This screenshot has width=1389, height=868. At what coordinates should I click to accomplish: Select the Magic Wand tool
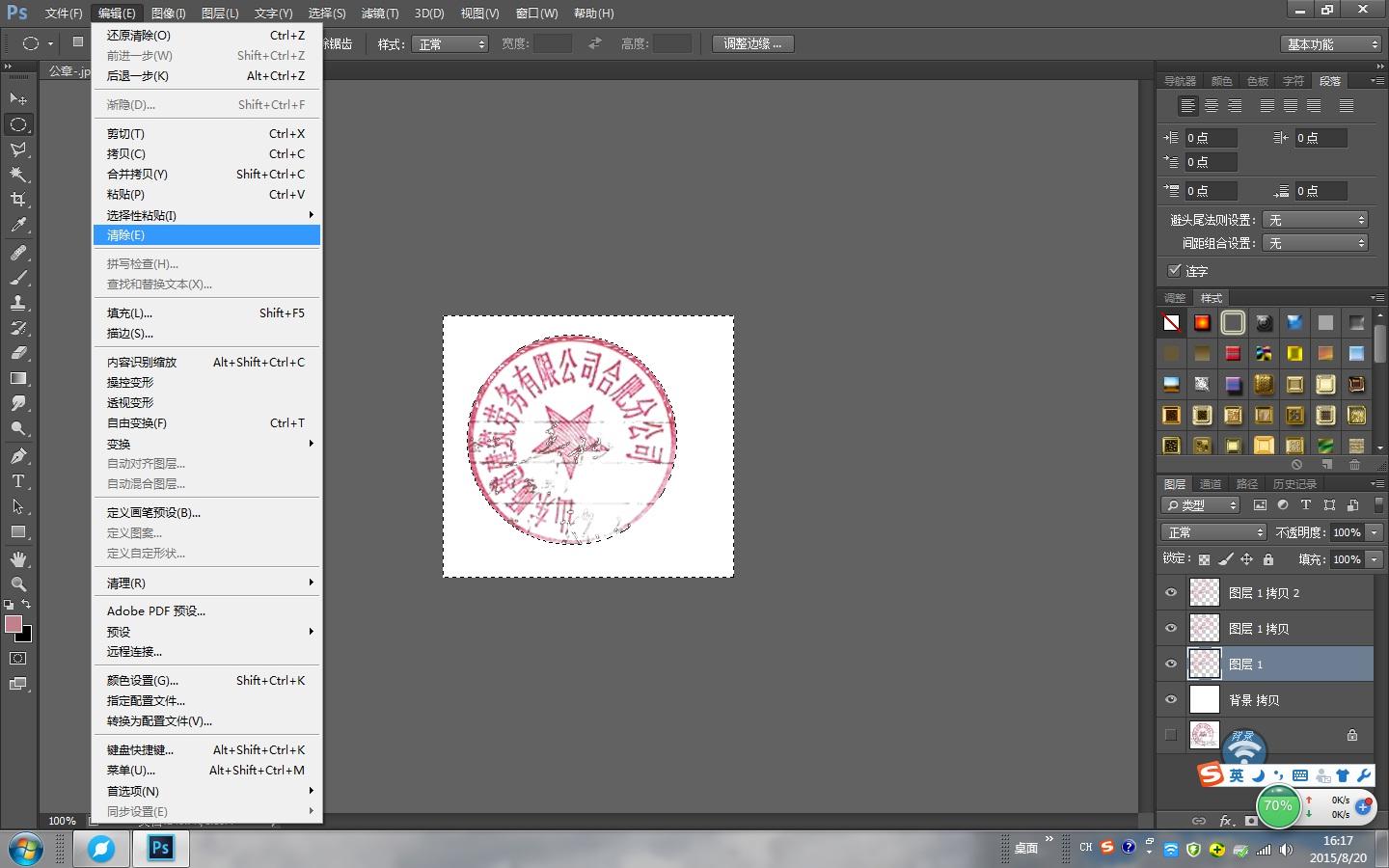click(18, 175)
